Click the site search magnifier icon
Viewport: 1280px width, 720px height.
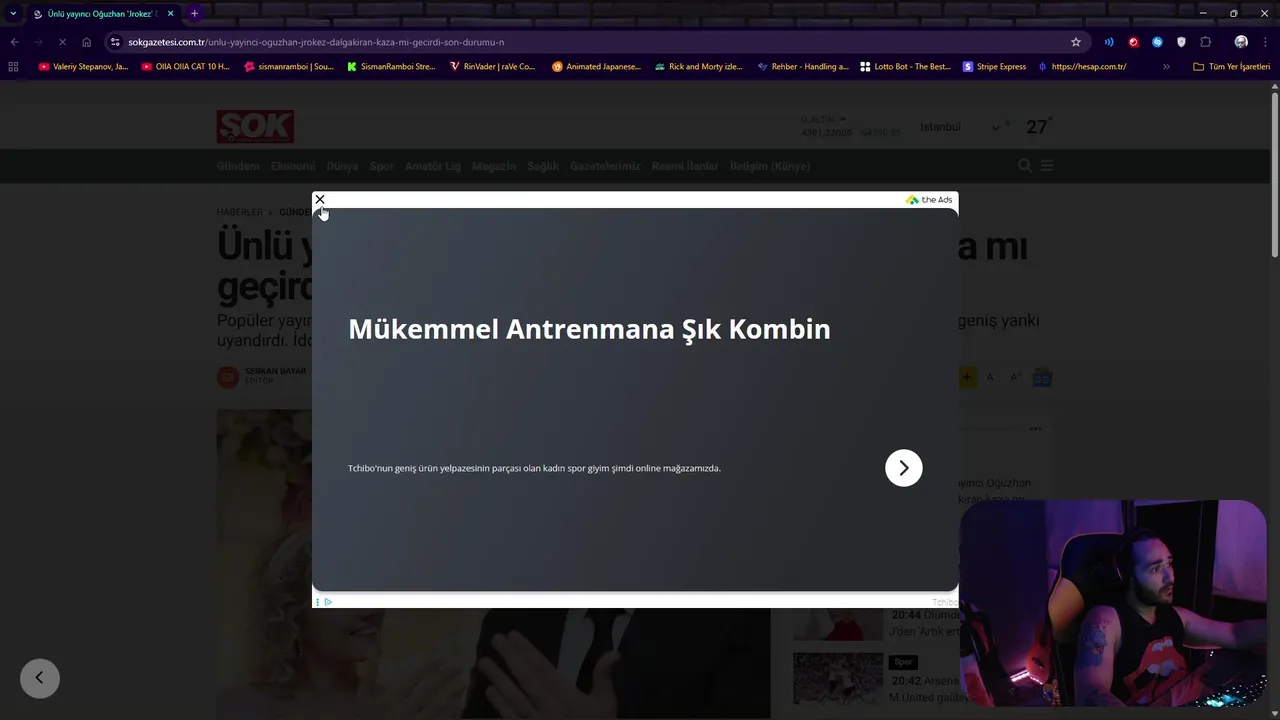tap(1024, 166)
